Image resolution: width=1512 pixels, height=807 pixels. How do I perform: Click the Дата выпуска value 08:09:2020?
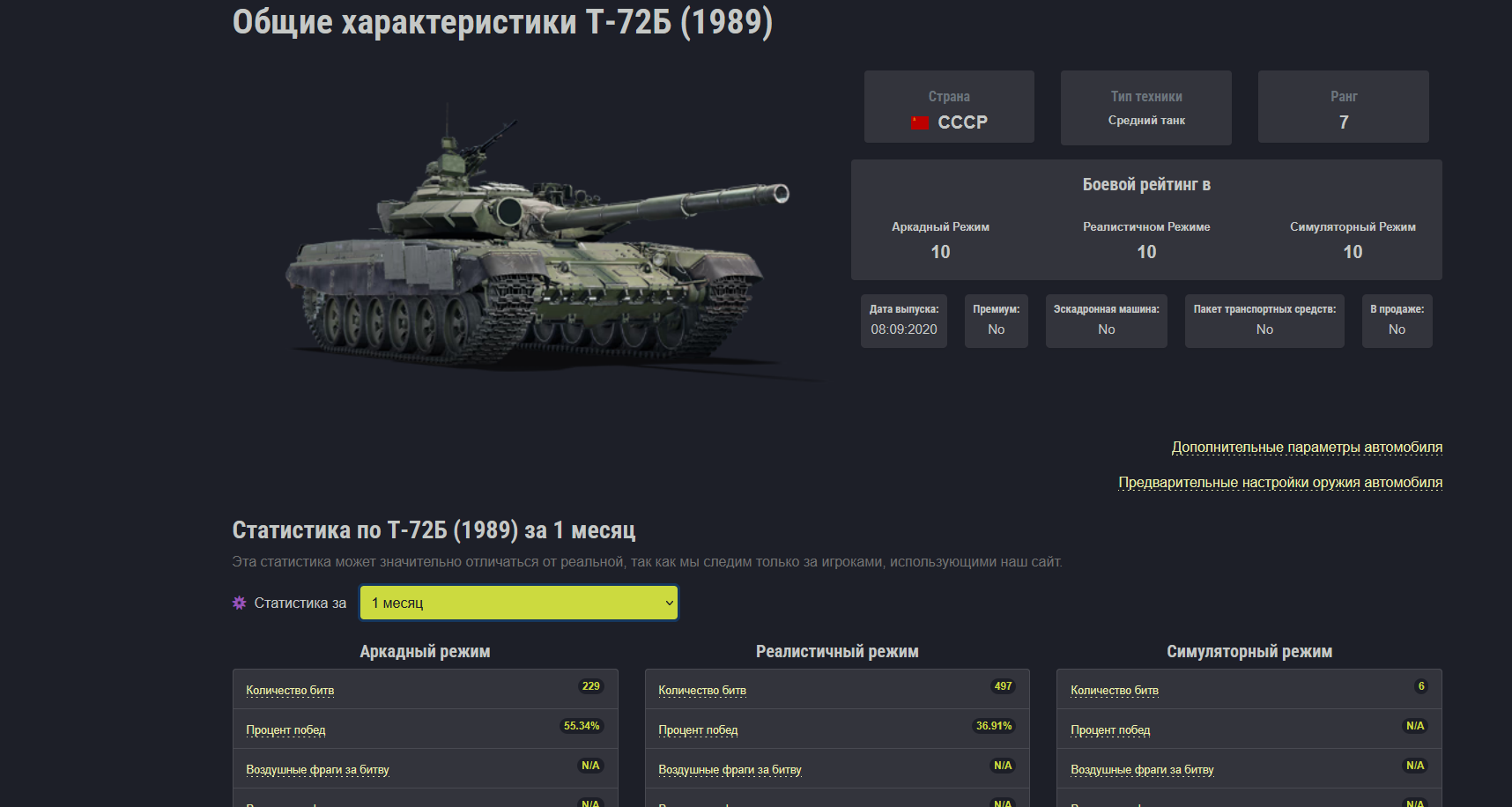click(904, 329)
